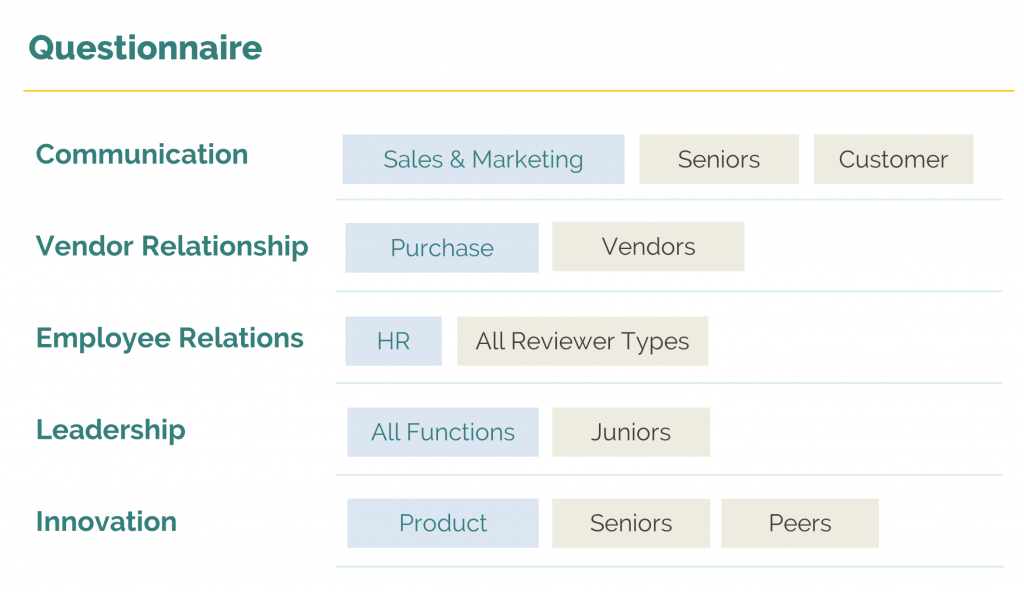Open the Vendor Relationship category heading

[172, 247]
